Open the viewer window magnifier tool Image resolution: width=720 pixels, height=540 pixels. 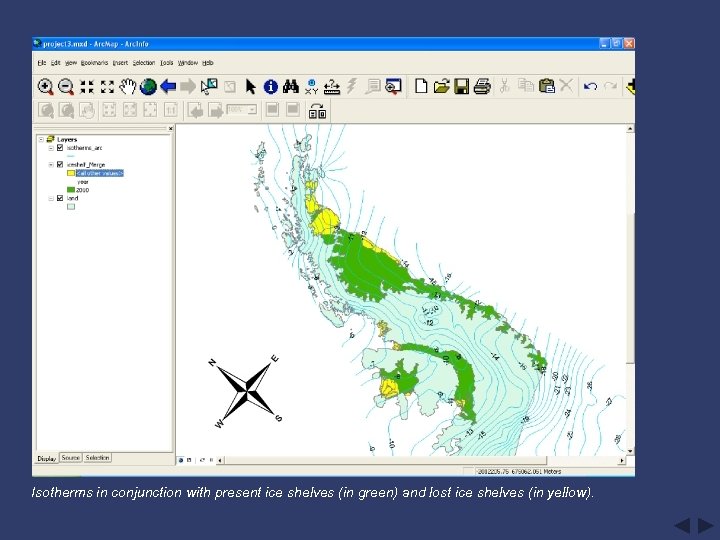[393, 86]
